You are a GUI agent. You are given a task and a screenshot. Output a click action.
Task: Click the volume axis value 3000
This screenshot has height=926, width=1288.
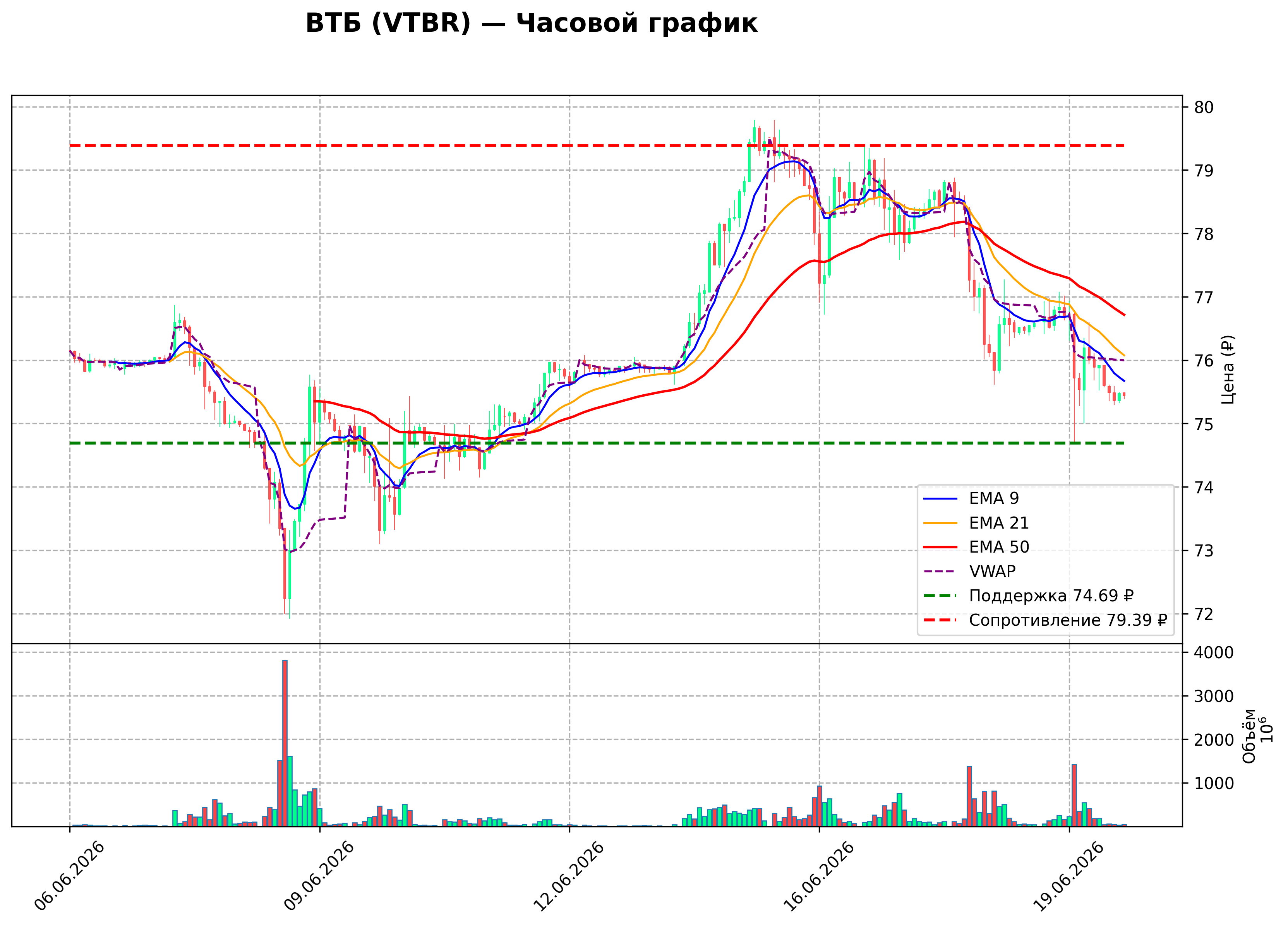[1214, 697]
